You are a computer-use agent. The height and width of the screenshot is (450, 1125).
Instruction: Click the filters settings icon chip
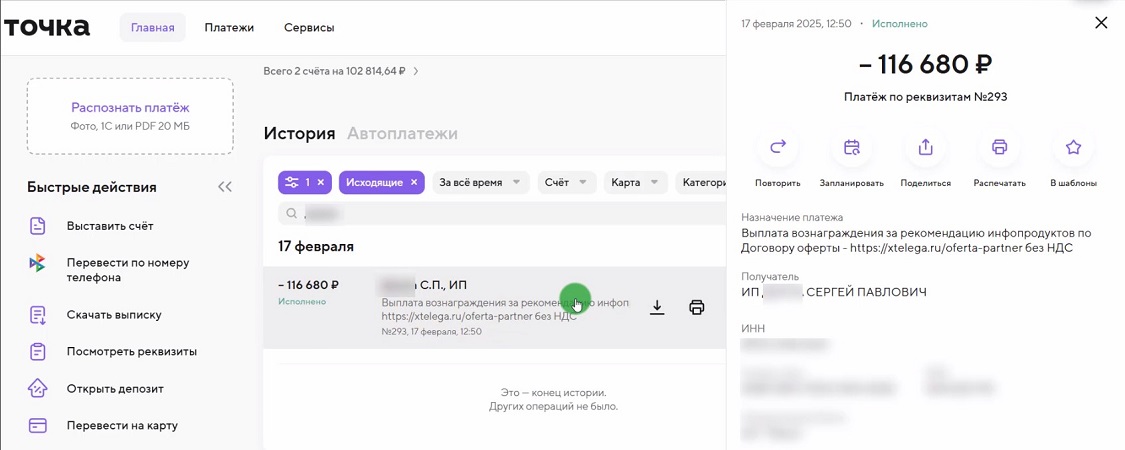click(x=291, y=182)
